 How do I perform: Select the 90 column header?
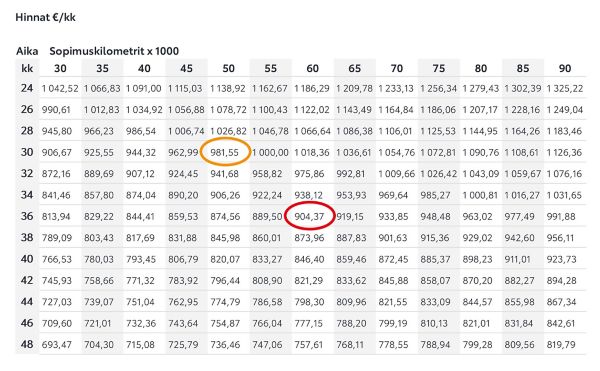(x=565, y=68)
